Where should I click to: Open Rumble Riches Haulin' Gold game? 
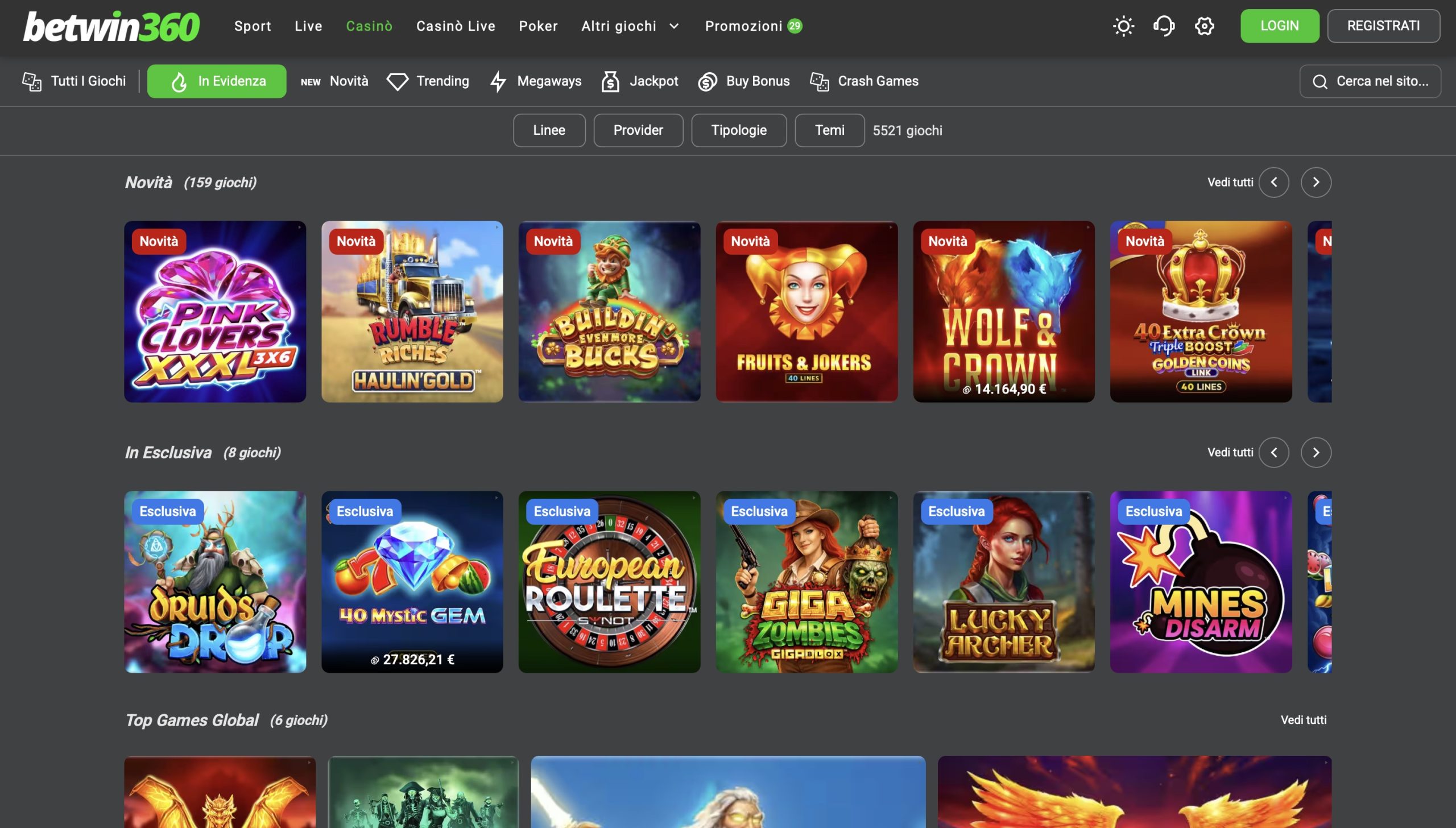pyautogui.click(x=412, y=312)
